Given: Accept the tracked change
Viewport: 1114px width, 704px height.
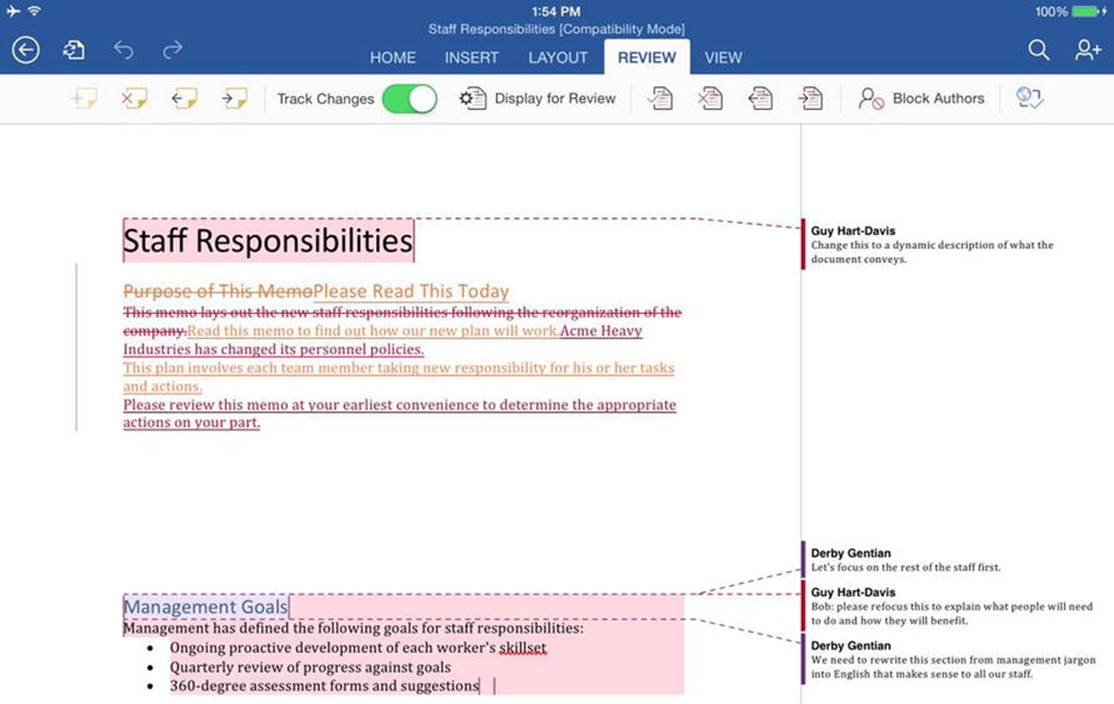Looking at the screenshot, I should 660,98.
